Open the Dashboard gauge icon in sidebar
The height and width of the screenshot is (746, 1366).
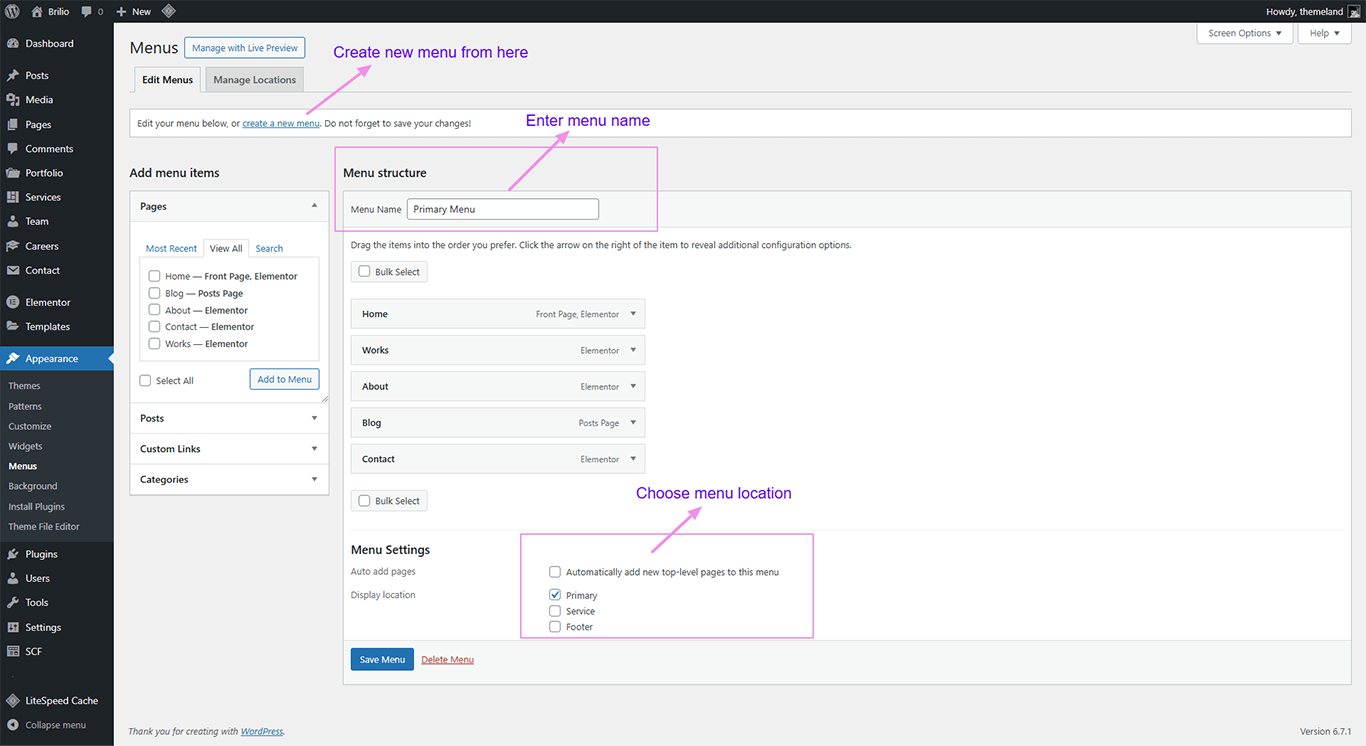[12, 44]
